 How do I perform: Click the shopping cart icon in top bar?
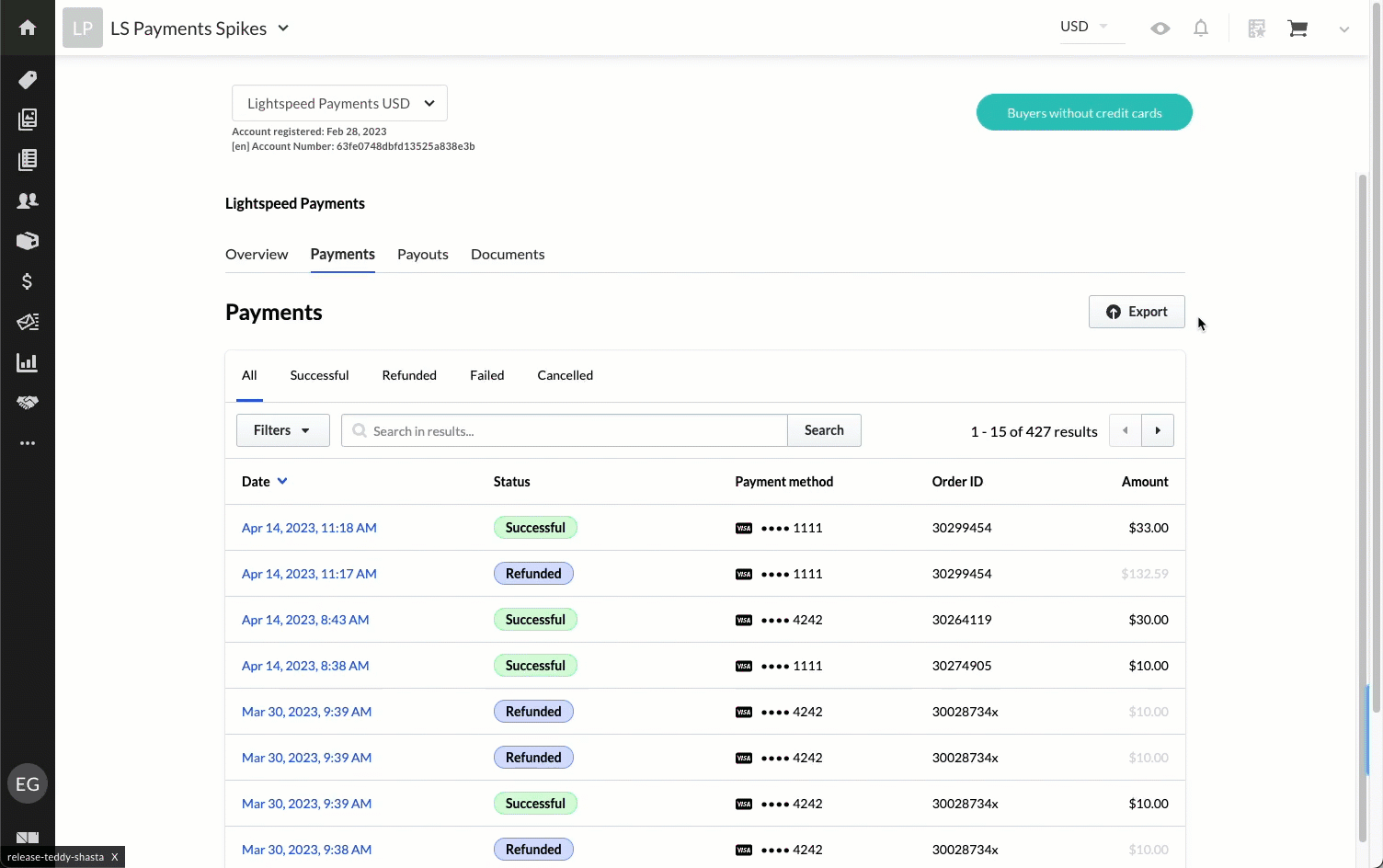click(1297, 28)
